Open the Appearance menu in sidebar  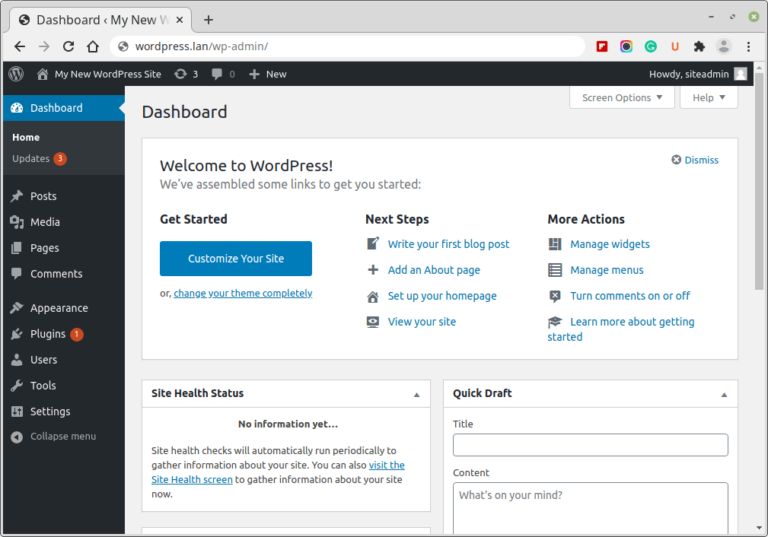tap(58, 308)
